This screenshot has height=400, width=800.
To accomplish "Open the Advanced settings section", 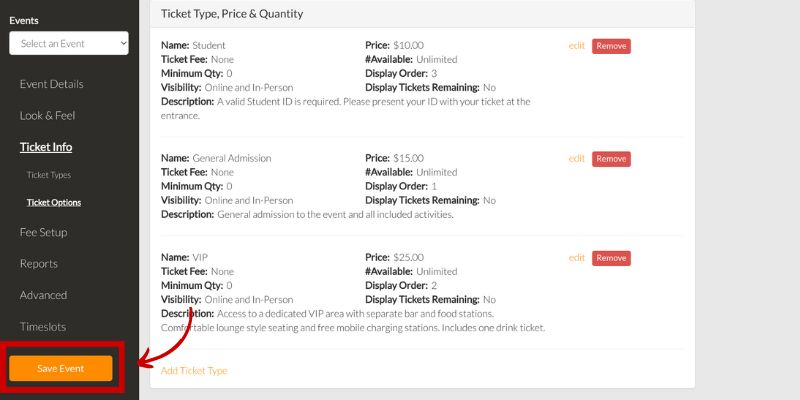I will click(x=43, y=295).
